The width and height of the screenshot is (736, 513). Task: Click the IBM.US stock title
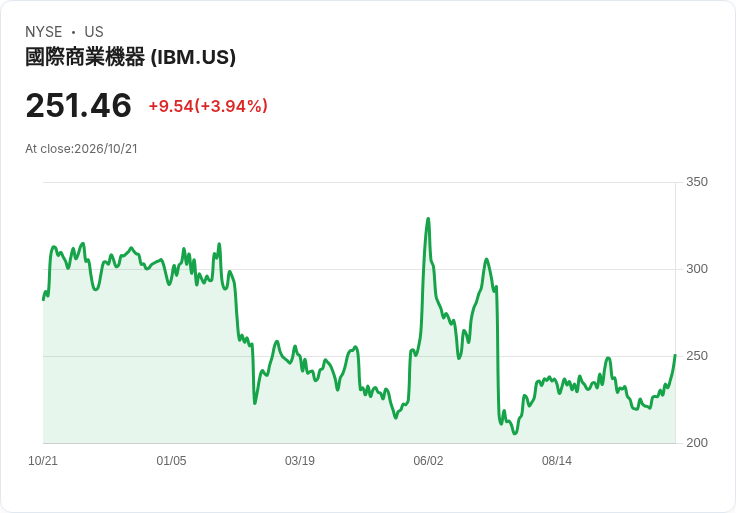pyautogui.click(x=130, y=57)
